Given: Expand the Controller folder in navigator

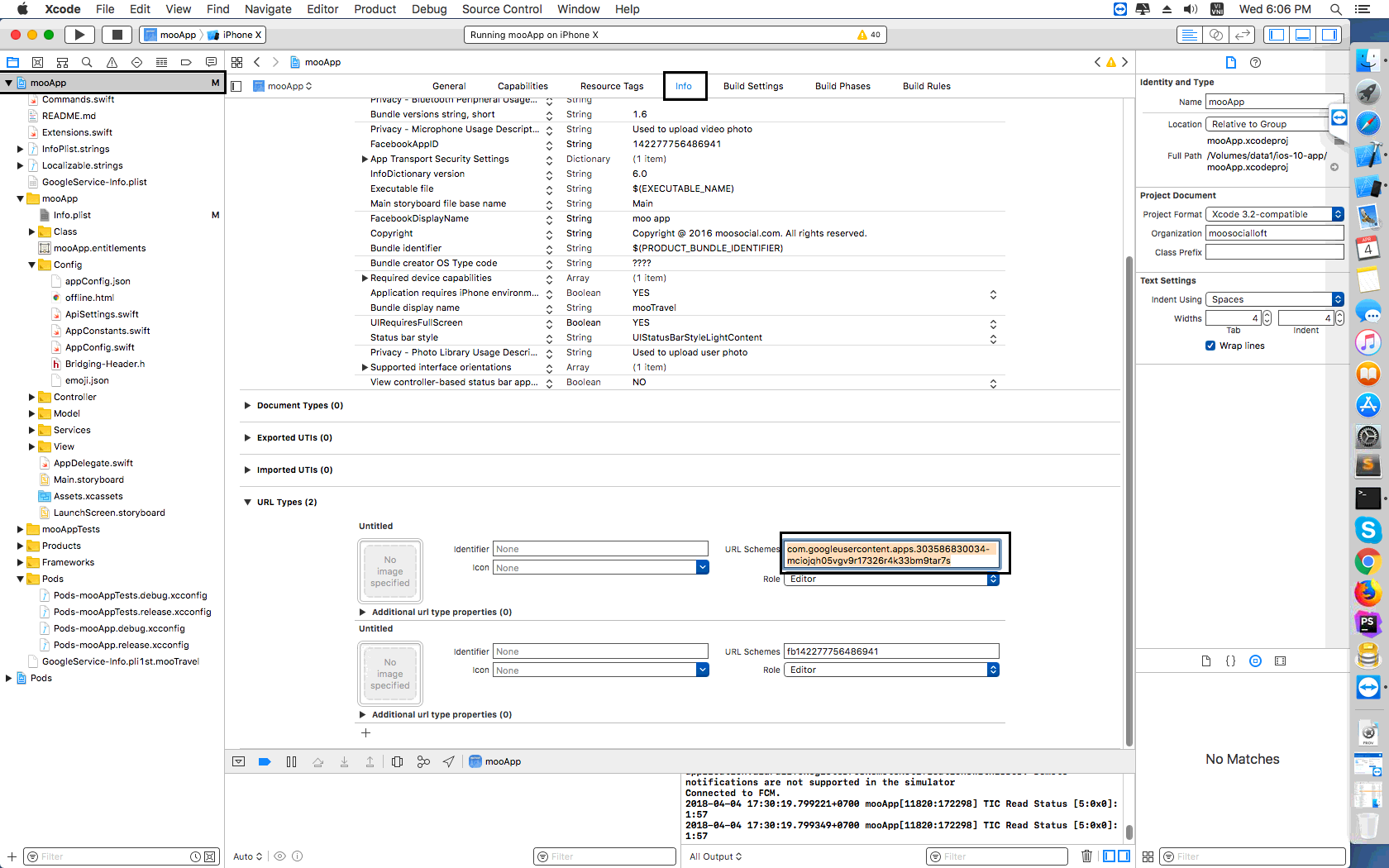Looking at the screenshot, I should click(31, 397).
